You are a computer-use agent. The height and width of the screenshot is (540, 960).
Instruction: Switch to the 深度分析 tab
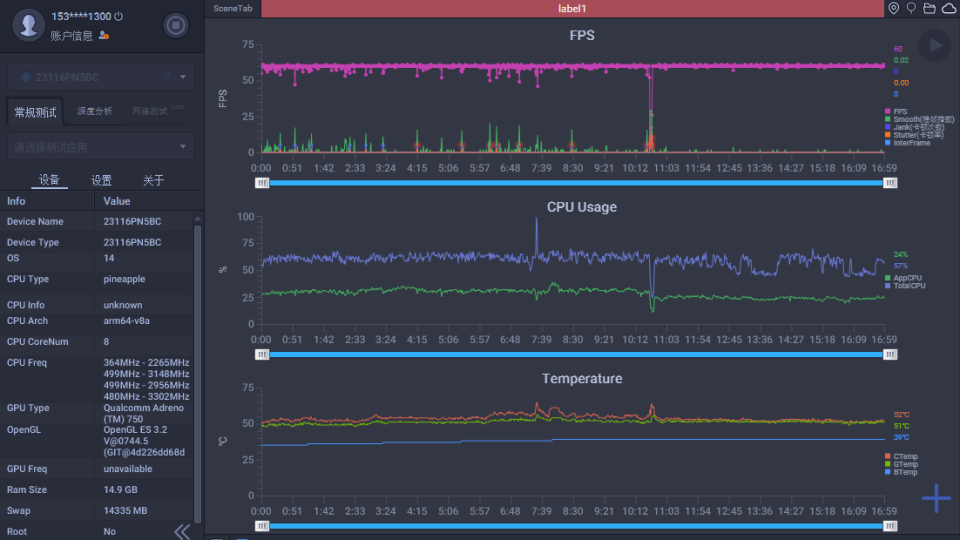click(x=94, y=111)
